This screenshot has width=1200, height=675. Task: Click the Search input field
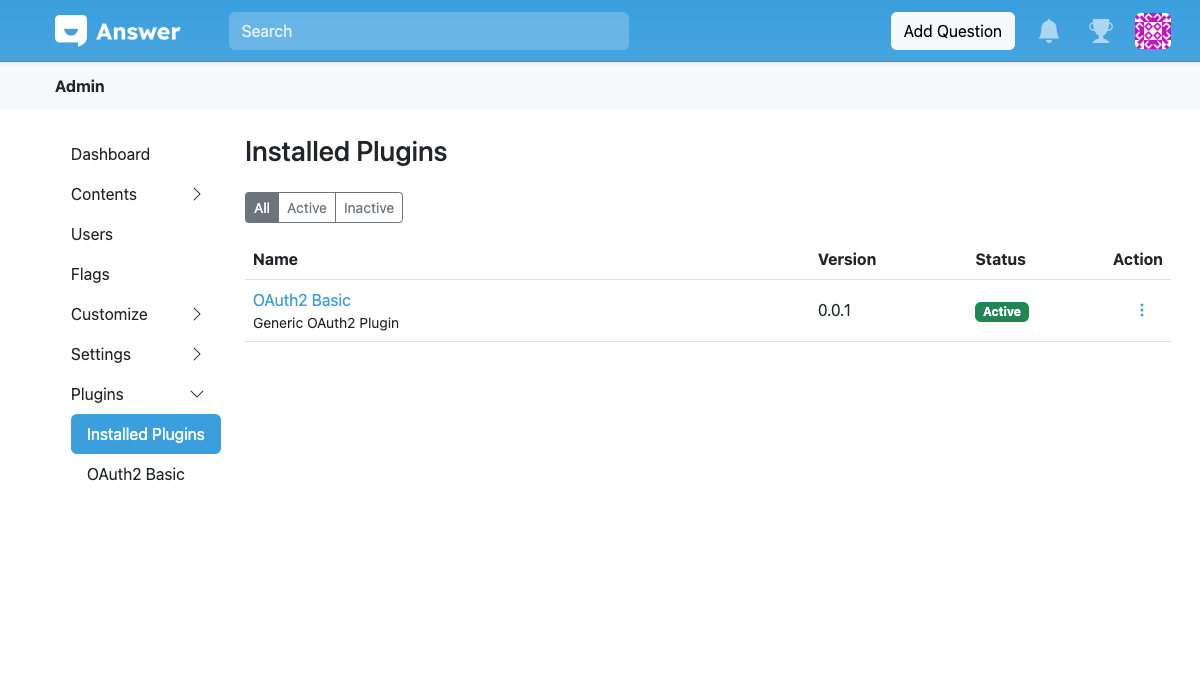tap(428, 31)
